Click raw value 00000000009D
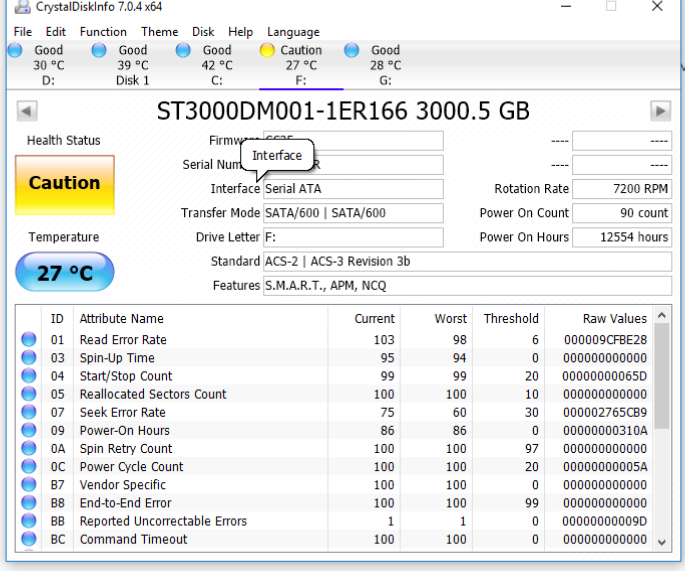 coord(605,521)
